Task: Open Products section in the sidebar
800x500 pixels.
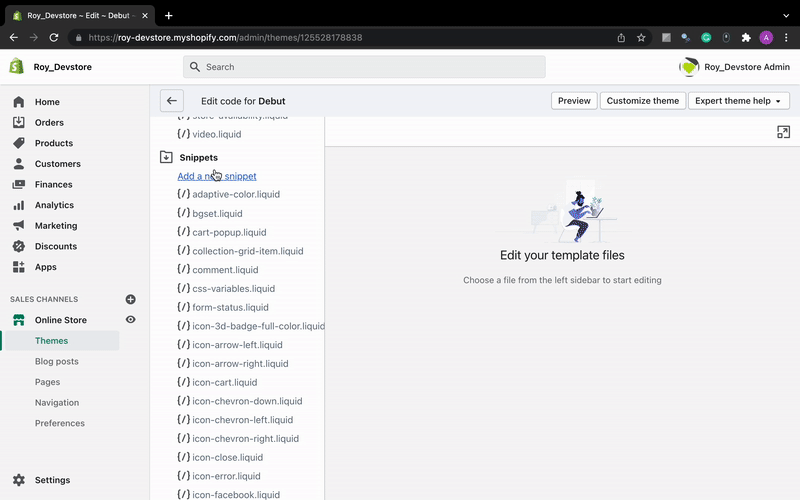Action: coord(54,143)
